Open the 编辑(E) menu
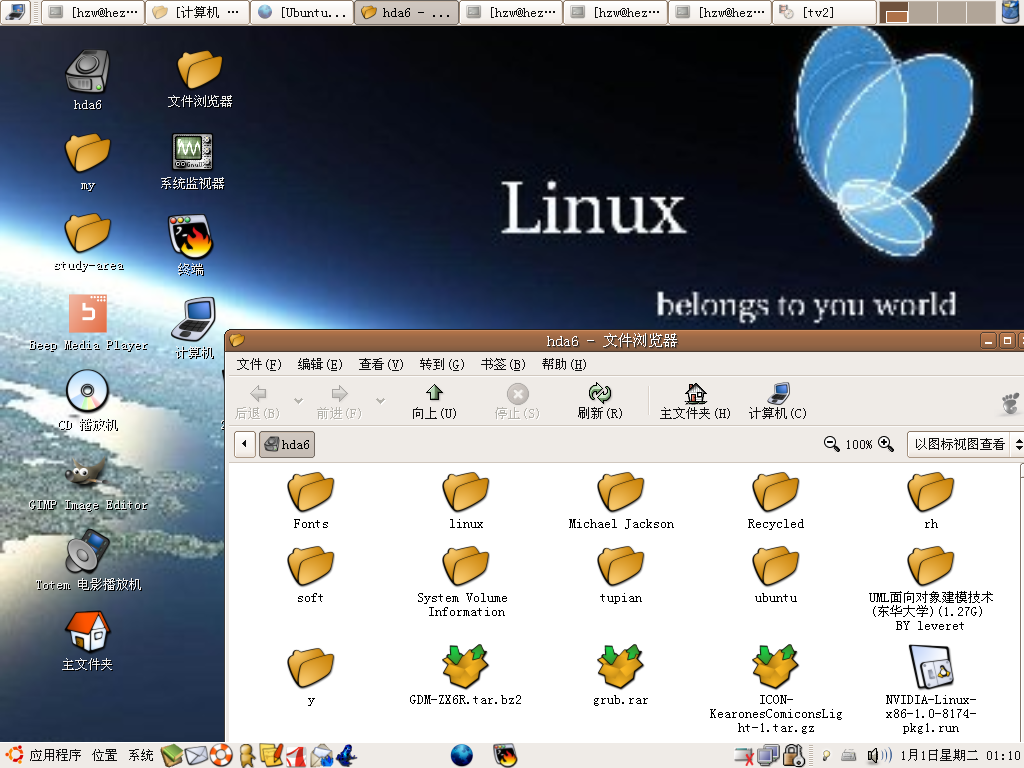This screenshot has height=768, width=1024. point(320,364)
